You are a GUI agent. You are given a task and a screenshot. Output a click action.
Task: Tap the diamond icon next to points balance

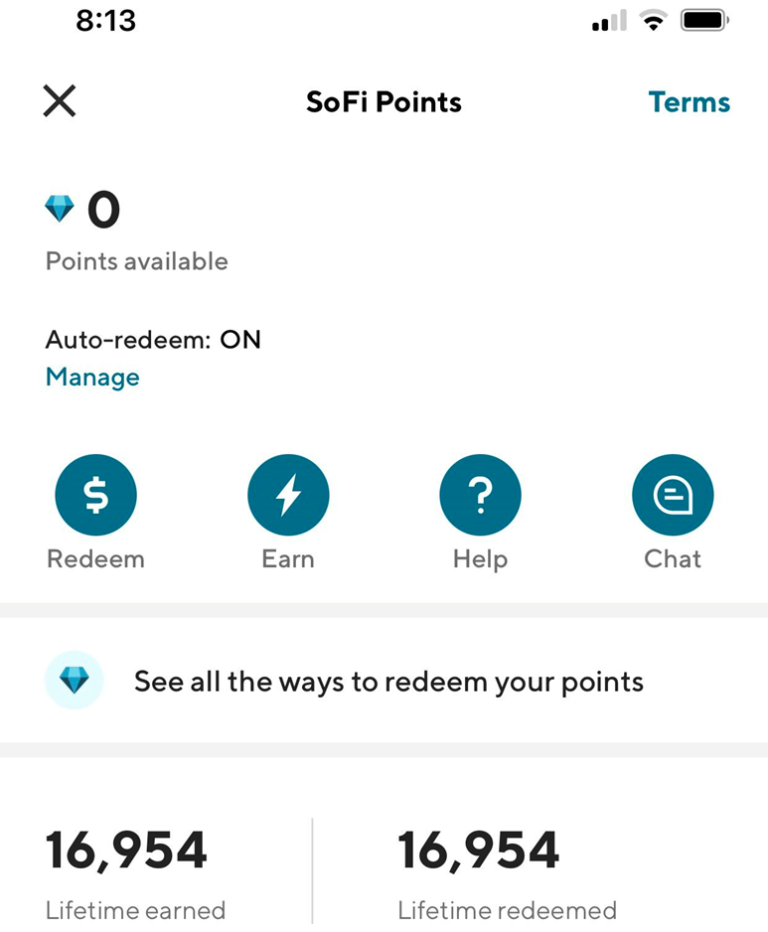[x=59, y=209]
